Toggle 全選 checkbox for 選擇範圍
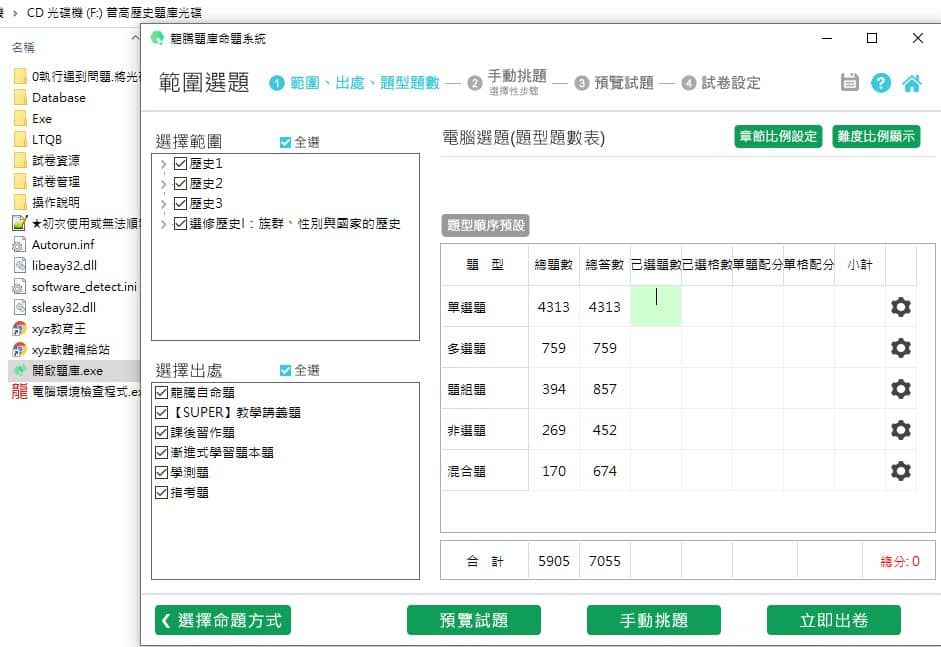This screenshot has width=941, height=647. click(x=285, y=142)
